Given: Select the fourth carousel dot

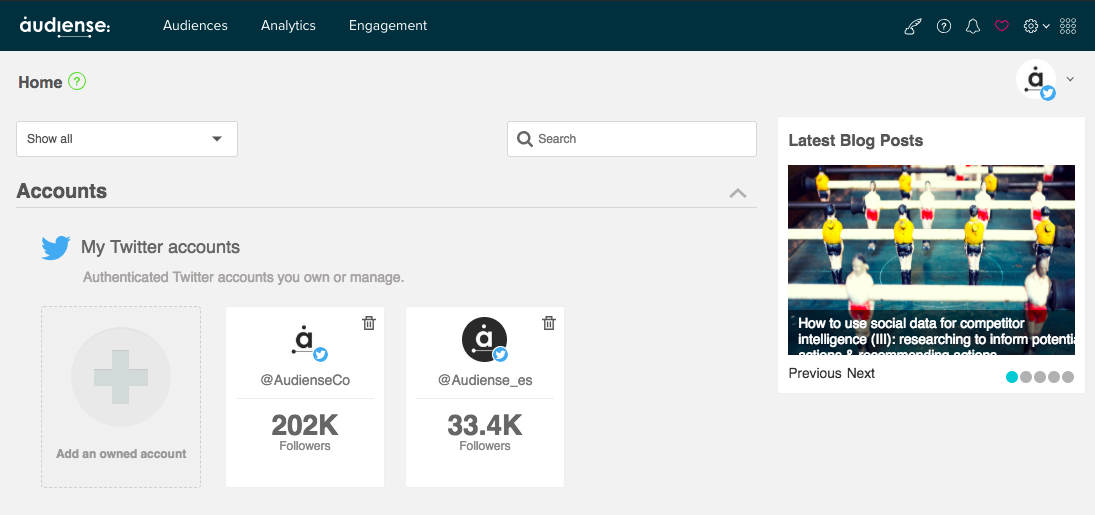Looking at the screenshot, I should click(1054, 377).
